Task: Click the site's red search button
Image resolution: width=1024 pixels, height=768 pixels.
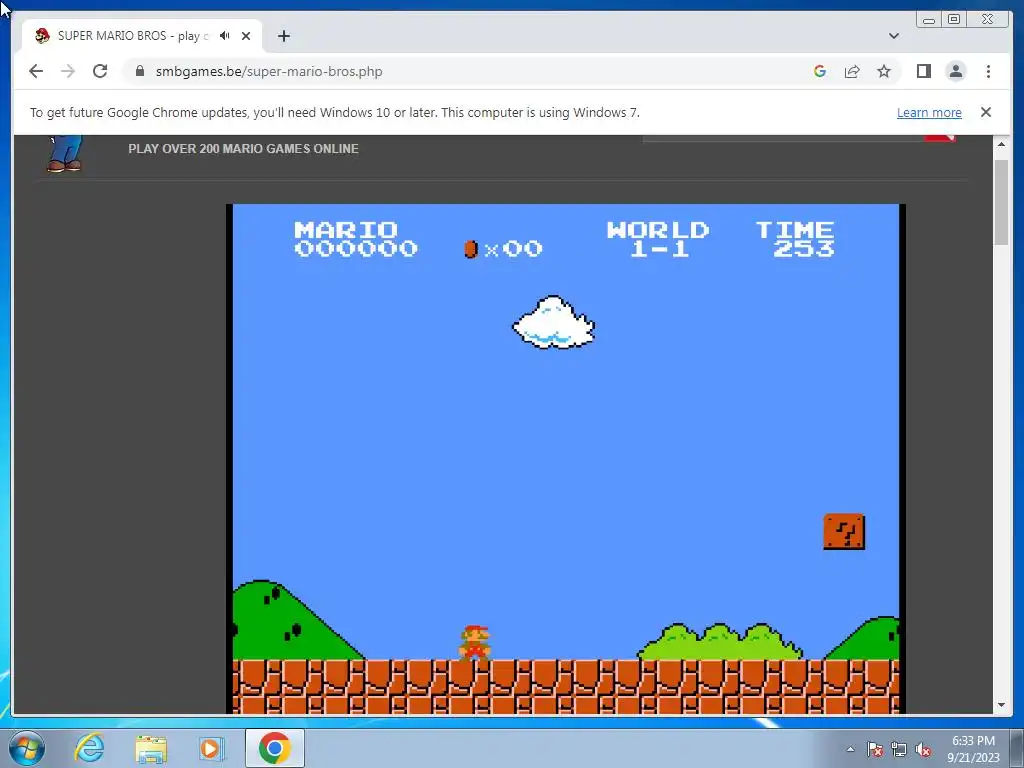Action: [x=940, y=136]
